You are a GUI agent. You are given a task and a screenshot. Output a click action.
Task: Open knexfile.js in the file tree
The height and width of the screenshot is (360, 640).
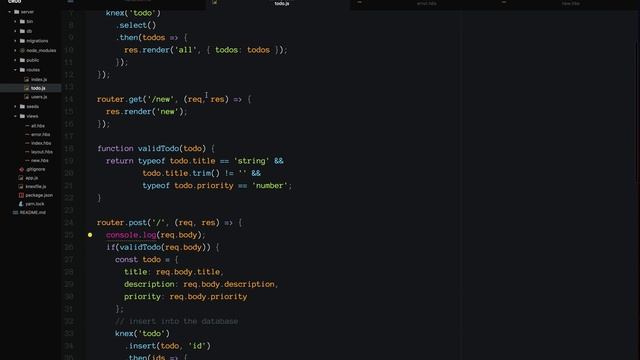[36, 187]
